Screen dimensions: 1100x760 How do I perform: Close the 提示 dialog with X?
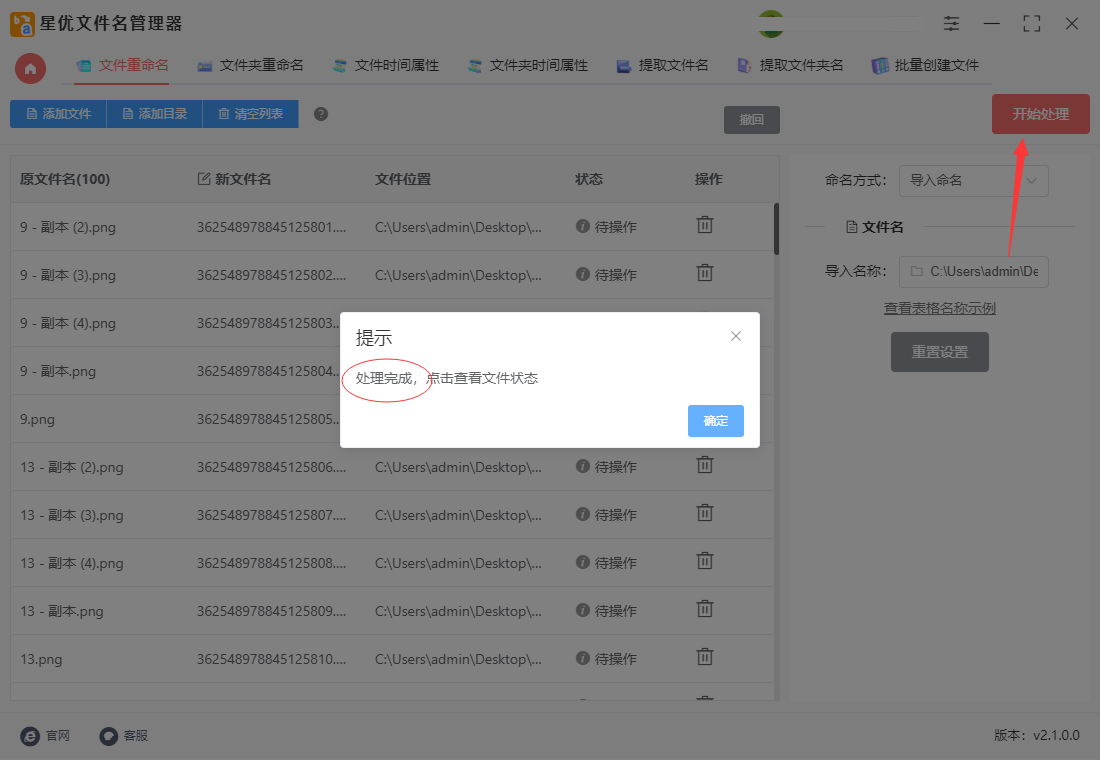(735, 336)
